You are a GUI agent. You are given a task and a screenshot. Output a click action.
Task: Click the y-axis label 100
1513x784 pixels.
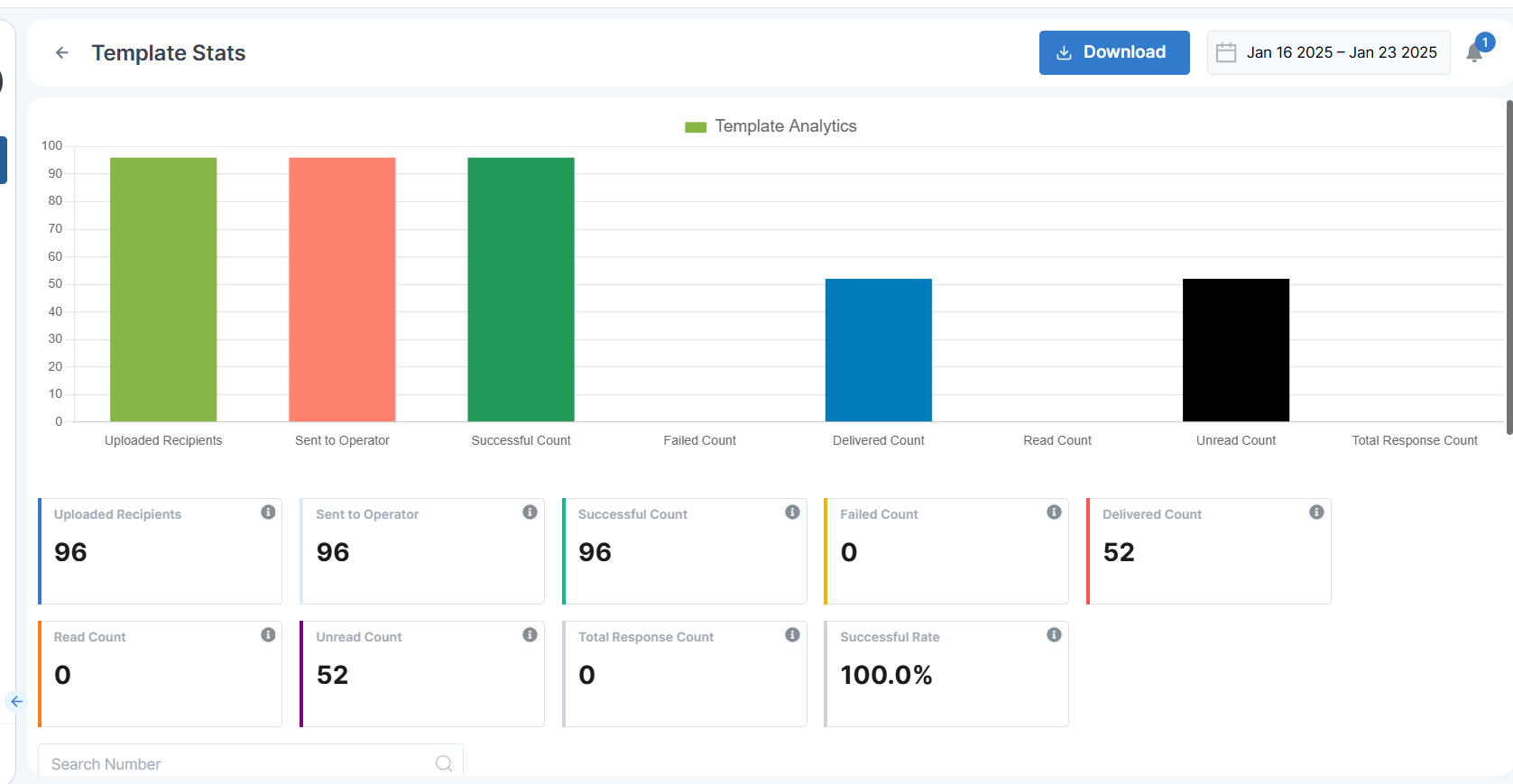[x=52, y=145]
